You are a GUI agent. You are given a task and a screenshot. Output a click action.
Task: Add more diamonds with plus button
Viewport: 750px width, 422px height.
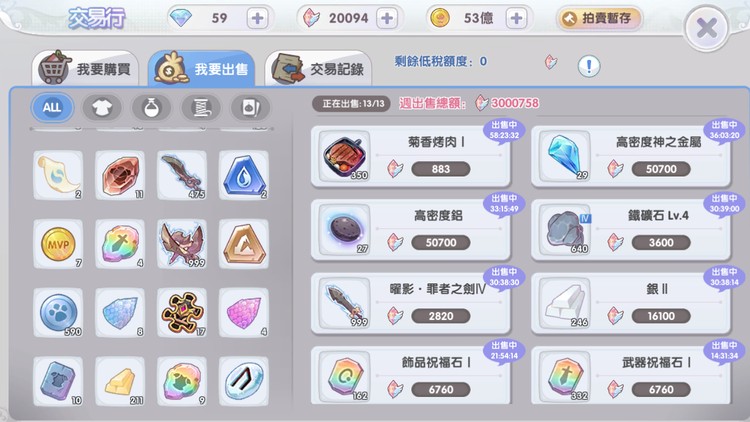click(257, 18)
